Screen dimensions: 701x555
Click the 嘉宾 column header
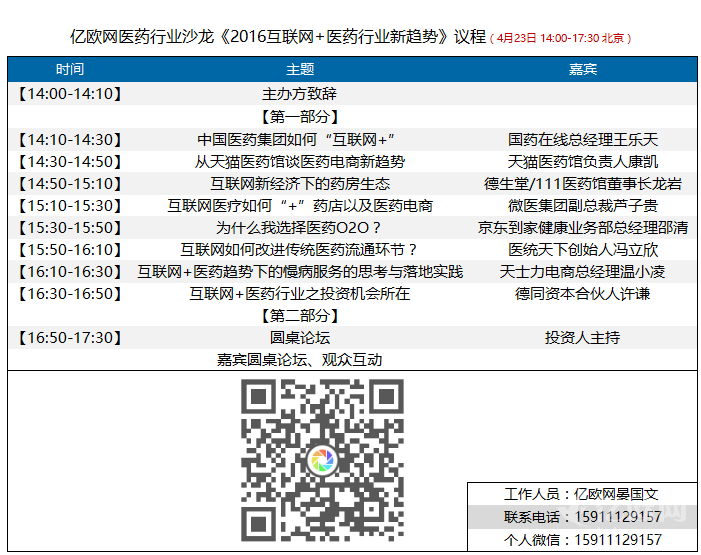click(583, 69)
